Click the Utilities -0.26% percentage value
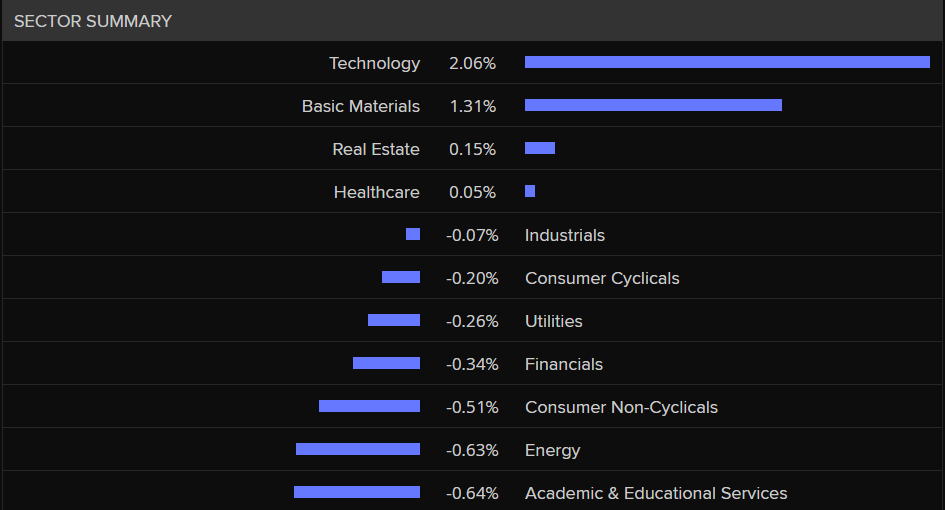Image resolution: width=945 pixels, height=510 pixels. (x=472, y=321)
